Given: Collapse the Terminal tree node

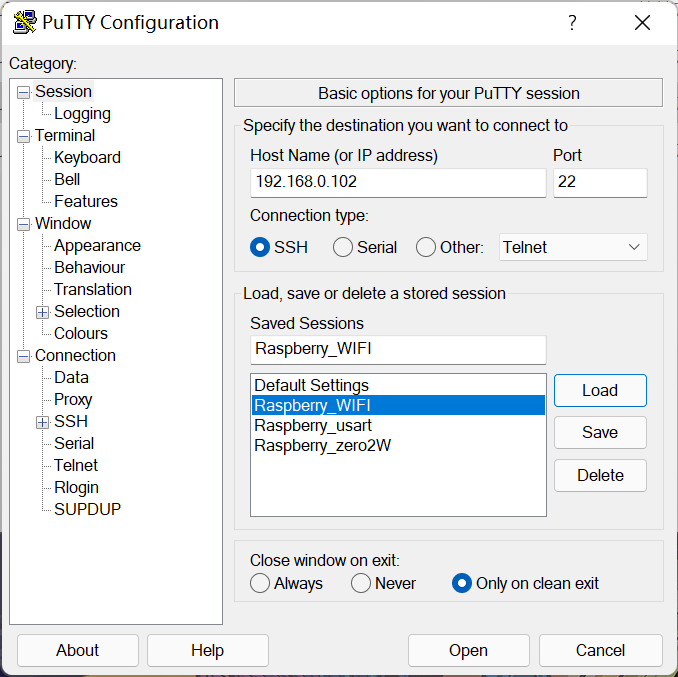Looking at the screenshot, I should point(23,137).
